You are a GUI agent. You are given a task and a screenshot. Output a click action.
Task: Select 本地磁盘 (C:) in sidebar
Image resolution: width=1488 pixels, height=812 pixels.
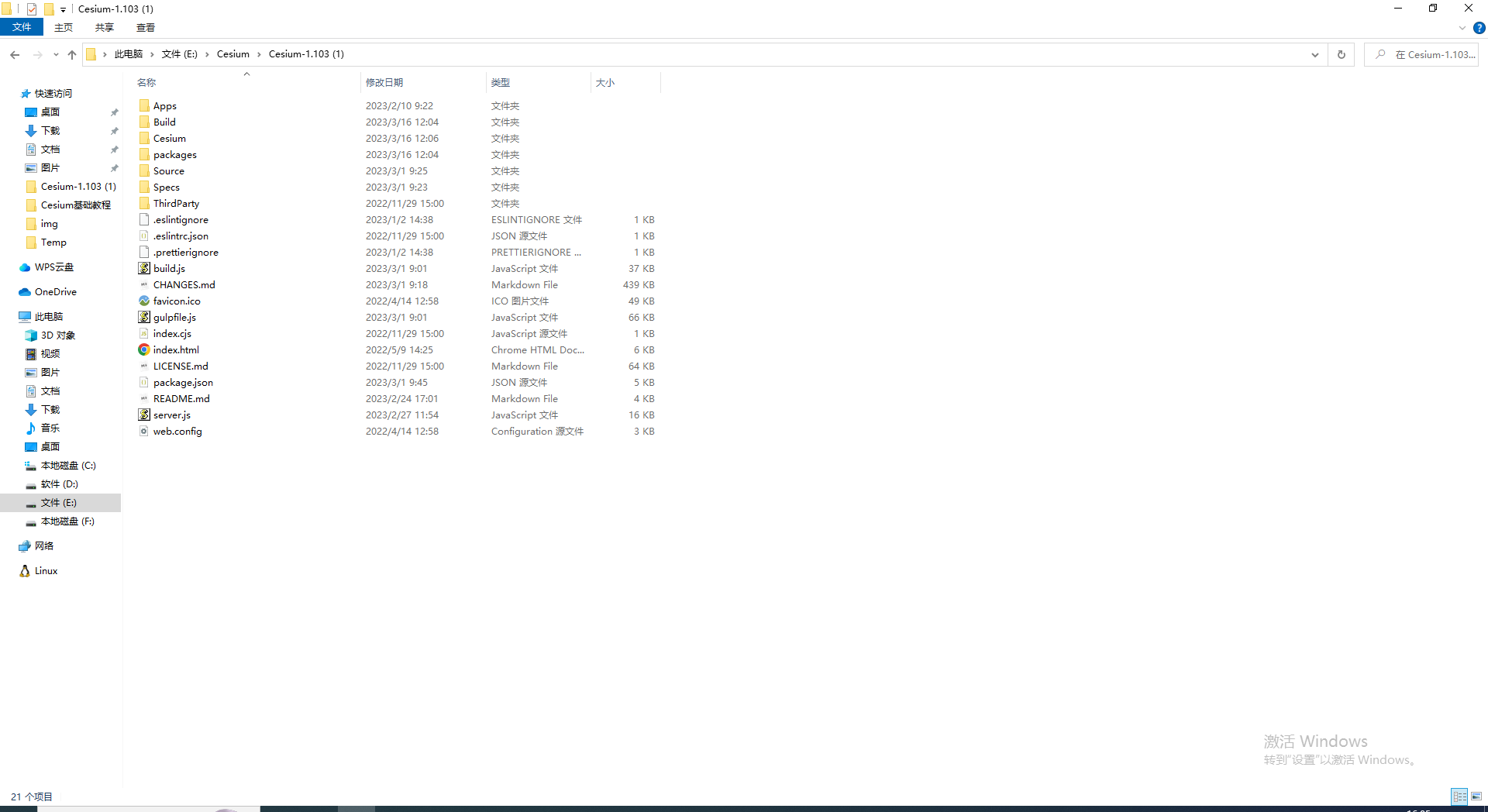coord(68,466)
